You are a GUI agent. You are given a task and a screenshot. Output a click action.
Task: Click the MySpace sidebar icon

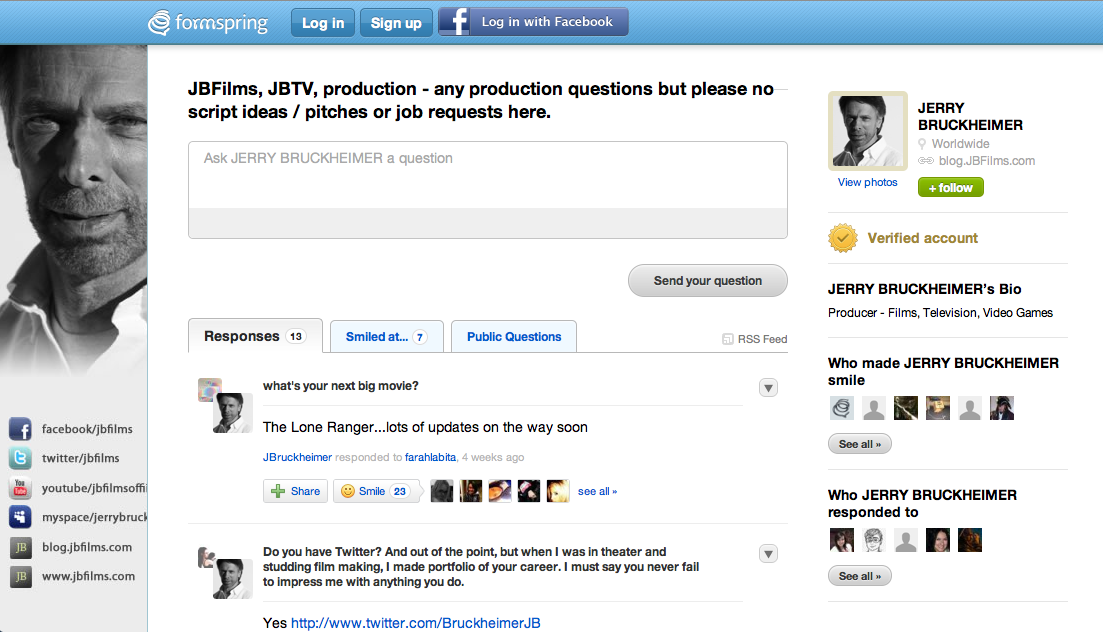pyautogui.click(x=20, y=517)
